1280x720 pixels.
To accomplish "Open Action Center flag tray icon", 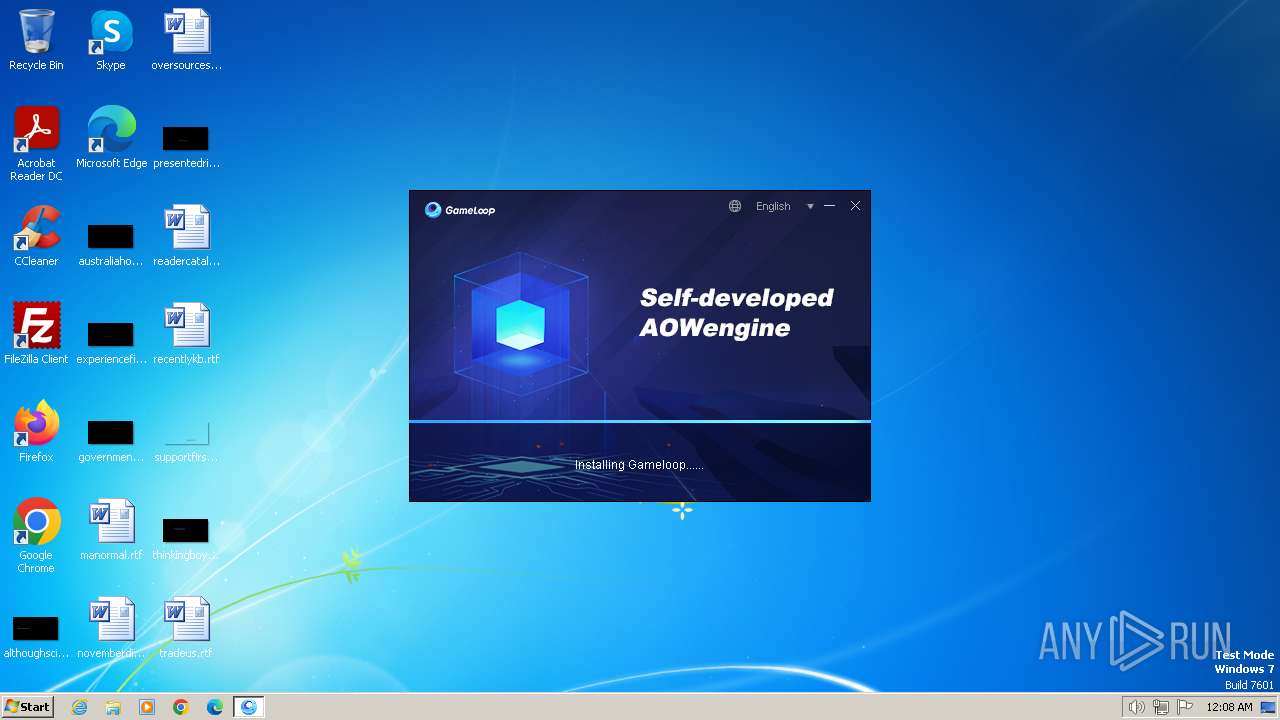I will [1186, 707].
